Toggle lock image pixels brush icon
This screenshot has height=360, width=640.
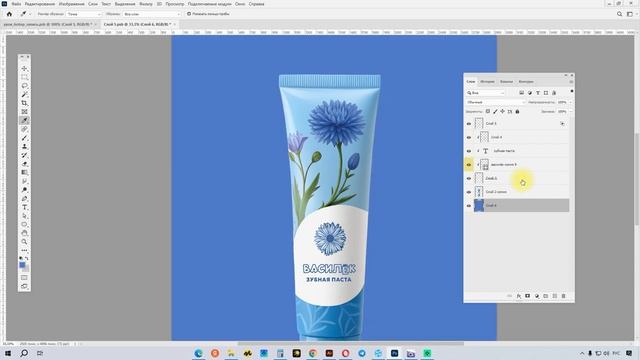[x=495, y=111]
